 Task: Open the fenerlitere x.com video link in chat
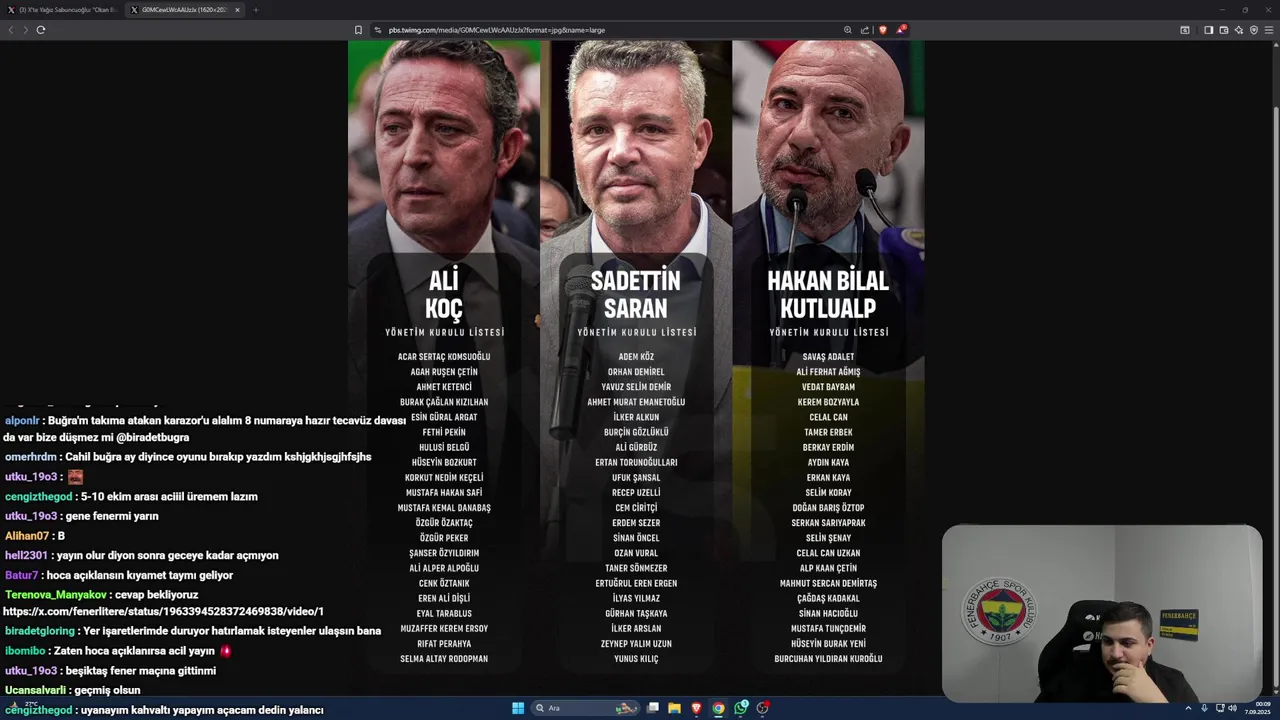163,611
